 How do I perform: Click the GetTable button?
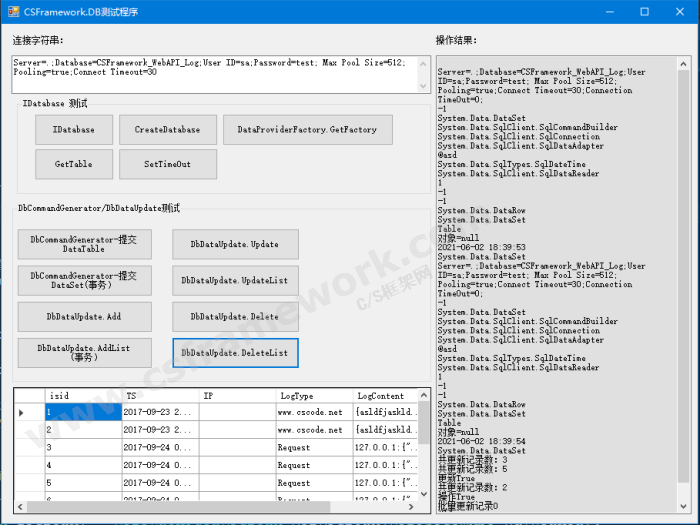pos(74,165)
